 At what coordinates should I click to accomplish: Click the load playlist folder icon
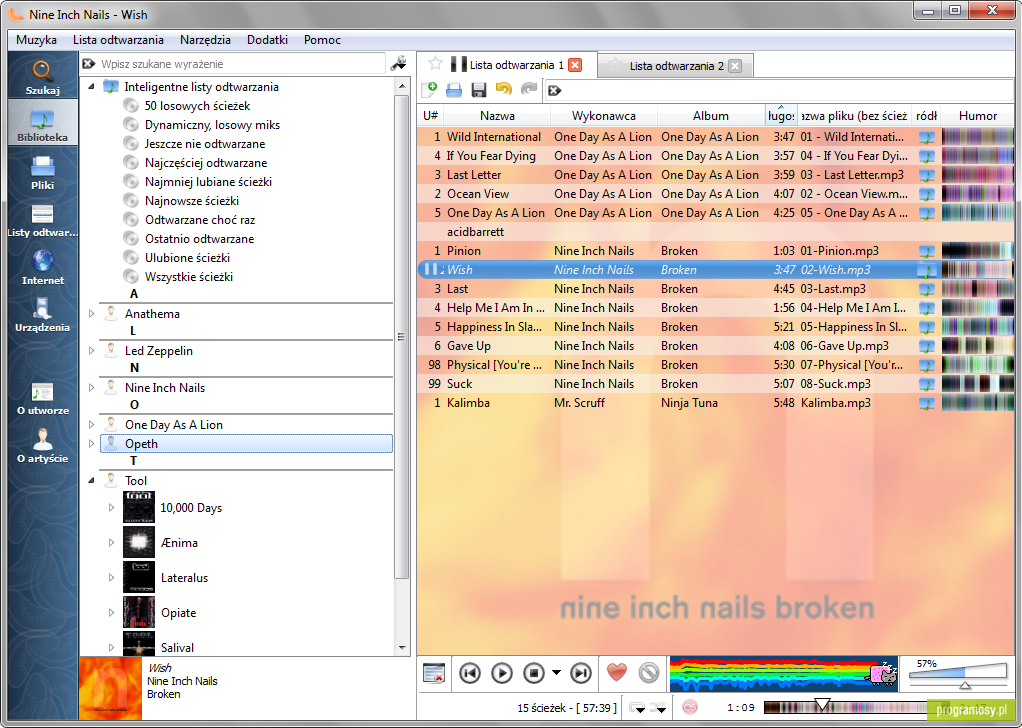[454, 90]
